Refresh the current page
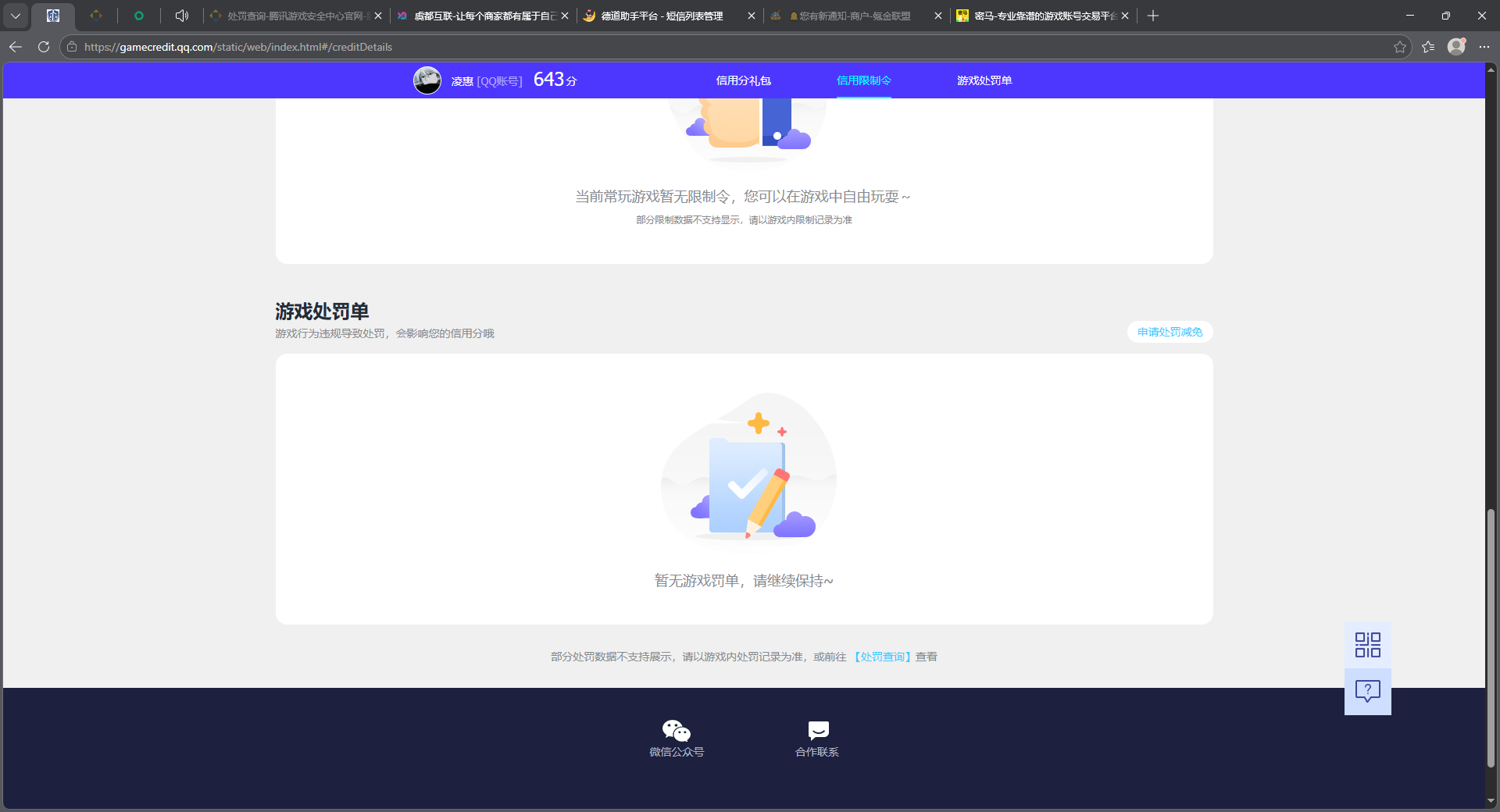Image resolution: width=1500 pixels, height=812 pixels. coord(44,47)
